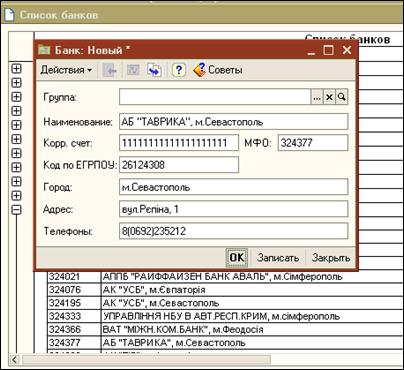Click the Адрес field with вул.Рєпіна, 1
Screen dimensions: 404x370
coord(233,209)
